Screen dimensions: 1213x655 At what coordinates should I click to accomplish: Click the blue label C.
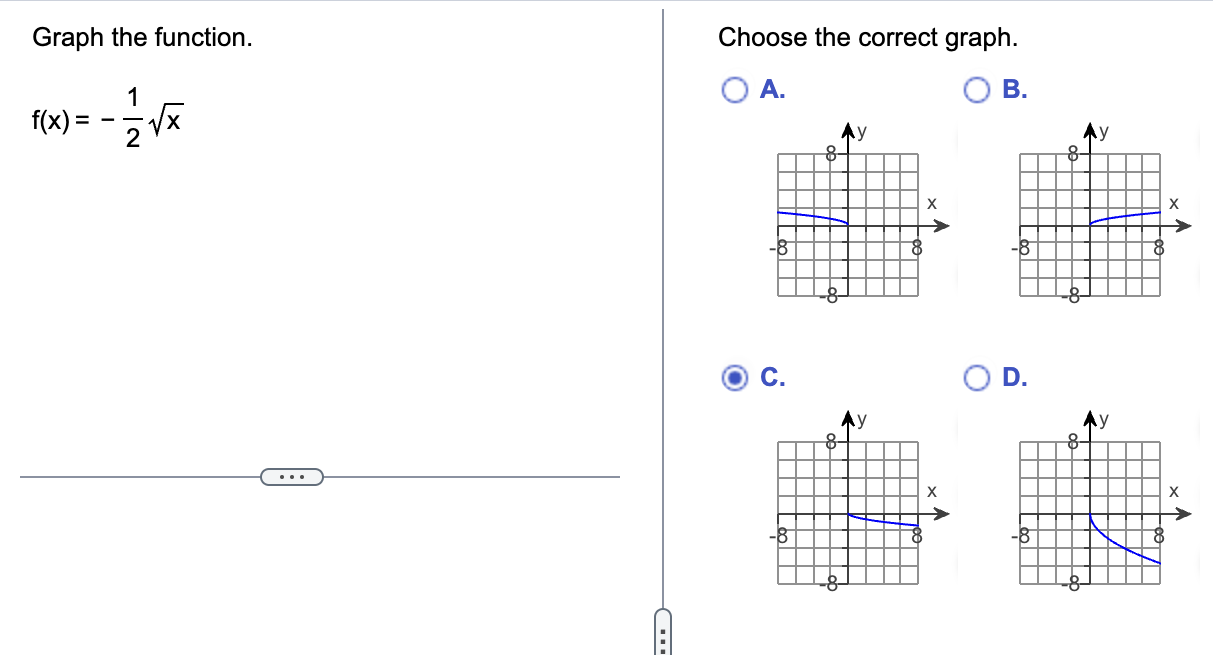[x=770, y=377]
